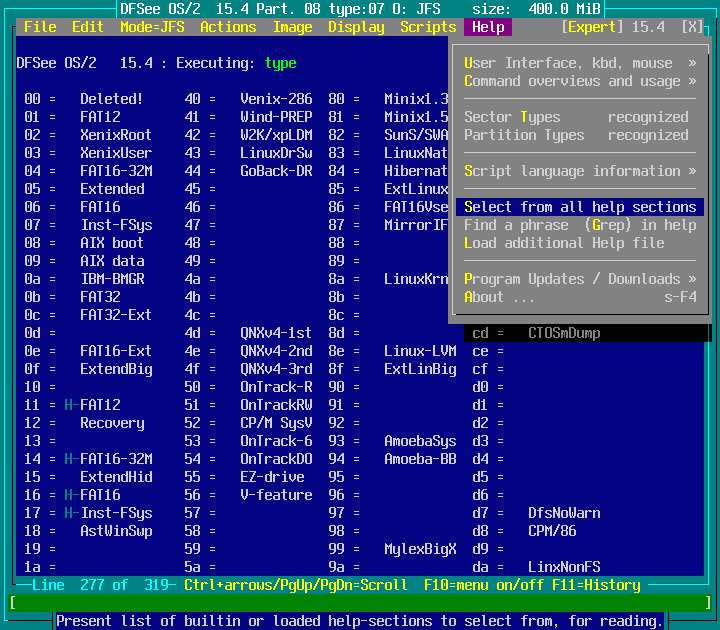Viewport: 720px width, 630px height.
Task: Expand Program Updates / Downloads submenu
Action: [x=580, y=279]
